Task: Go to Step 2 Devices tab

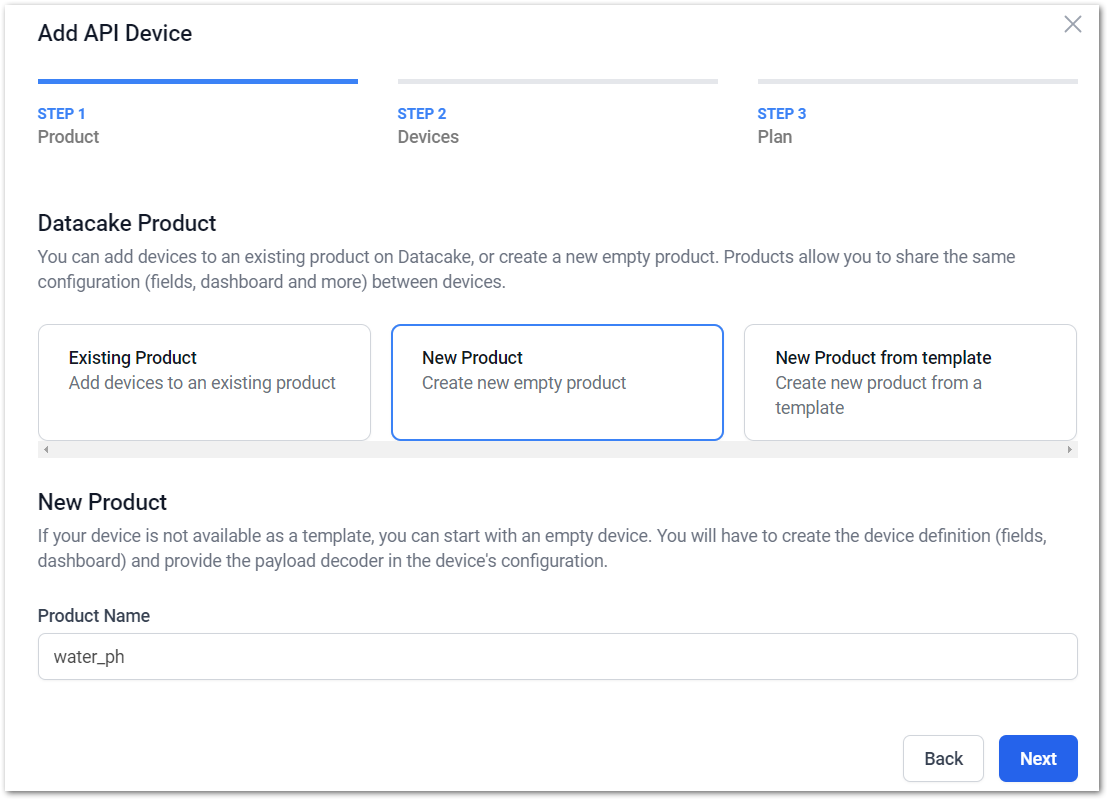Action: click(x=428, y=125)
